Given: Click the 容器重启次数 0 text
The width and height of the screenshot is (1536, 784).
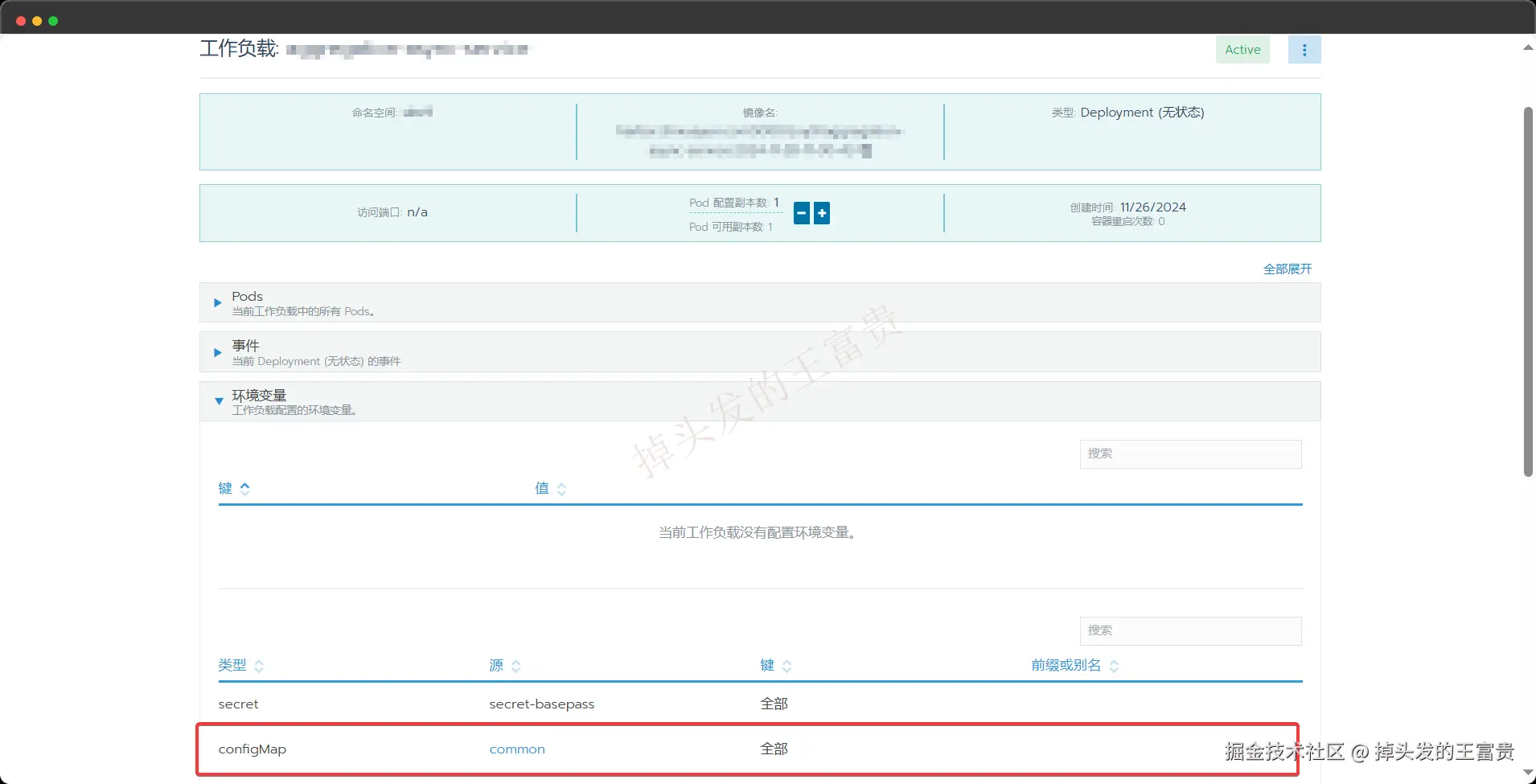Looking at the screenshot, I should pos(1128,221).
